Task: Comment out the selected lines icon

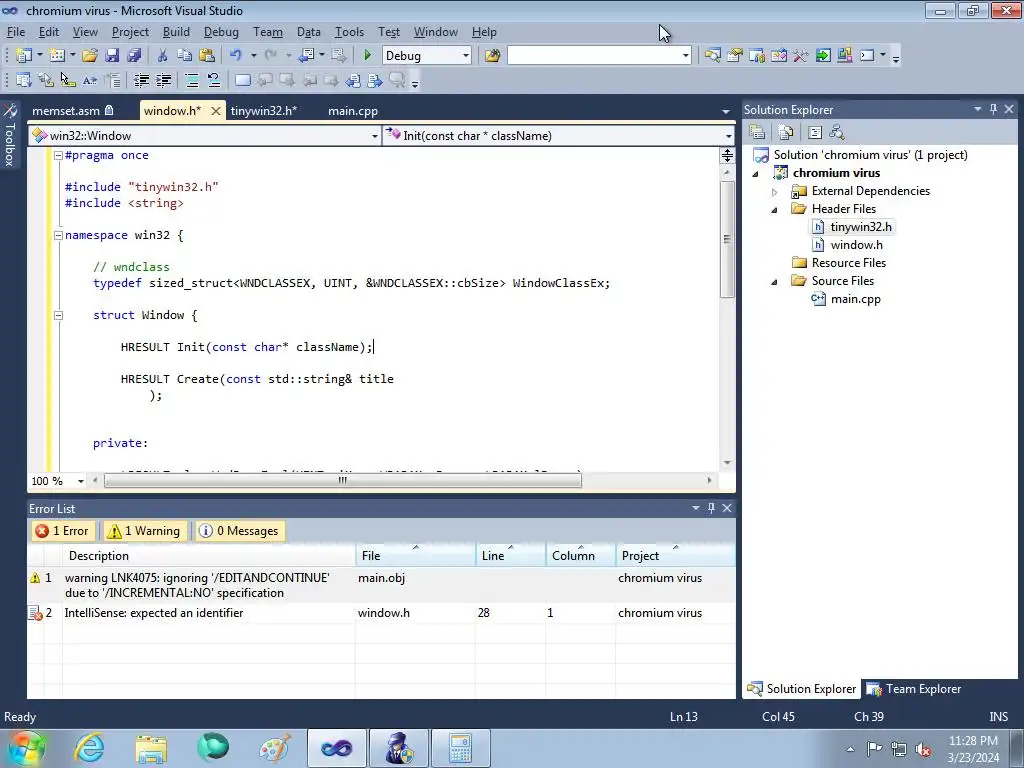Action: pyautogui.click(x=192, y=80)
